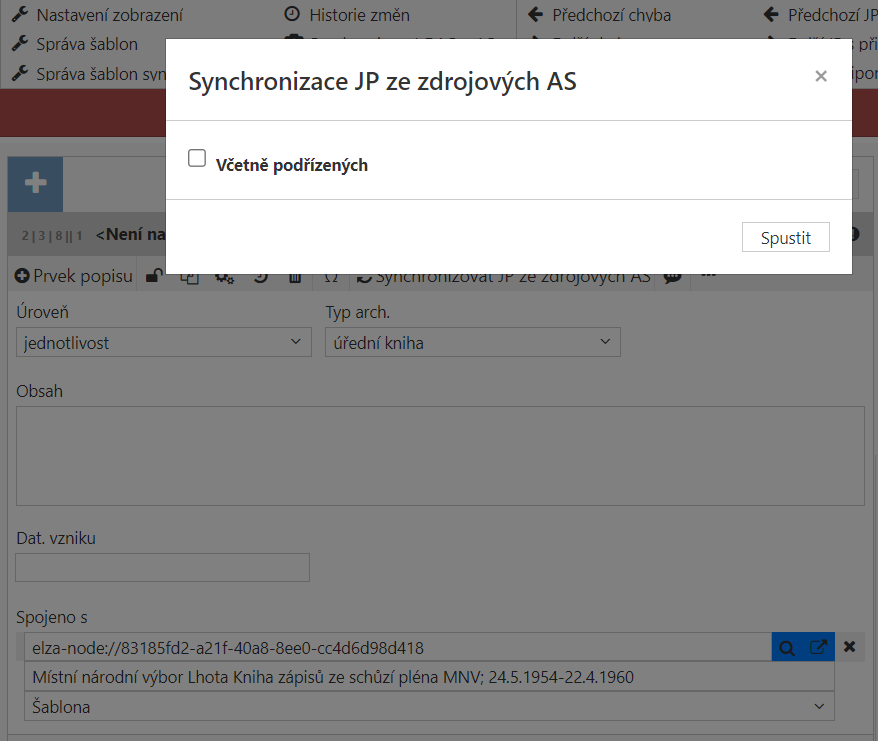Open the comment speech bubble icon
Viewport: 878px width, 741px height.
click(672, 275)
